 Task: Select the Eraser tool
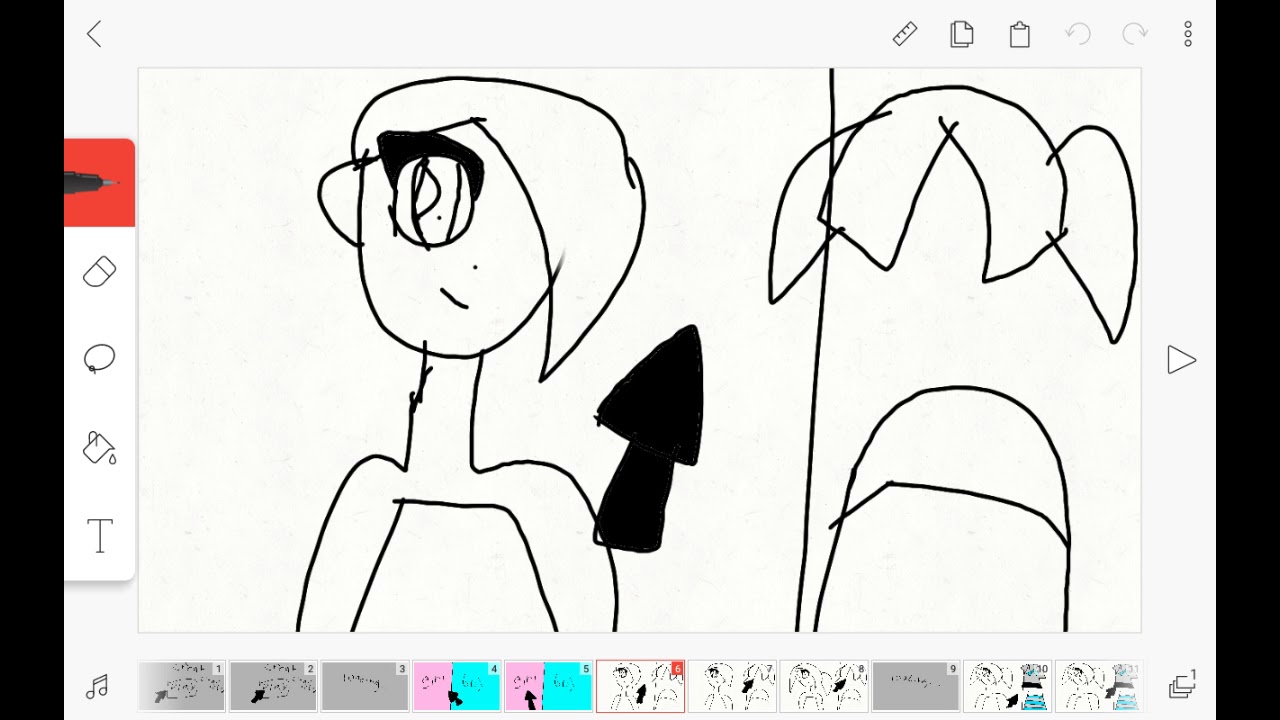tap(100, 271)
